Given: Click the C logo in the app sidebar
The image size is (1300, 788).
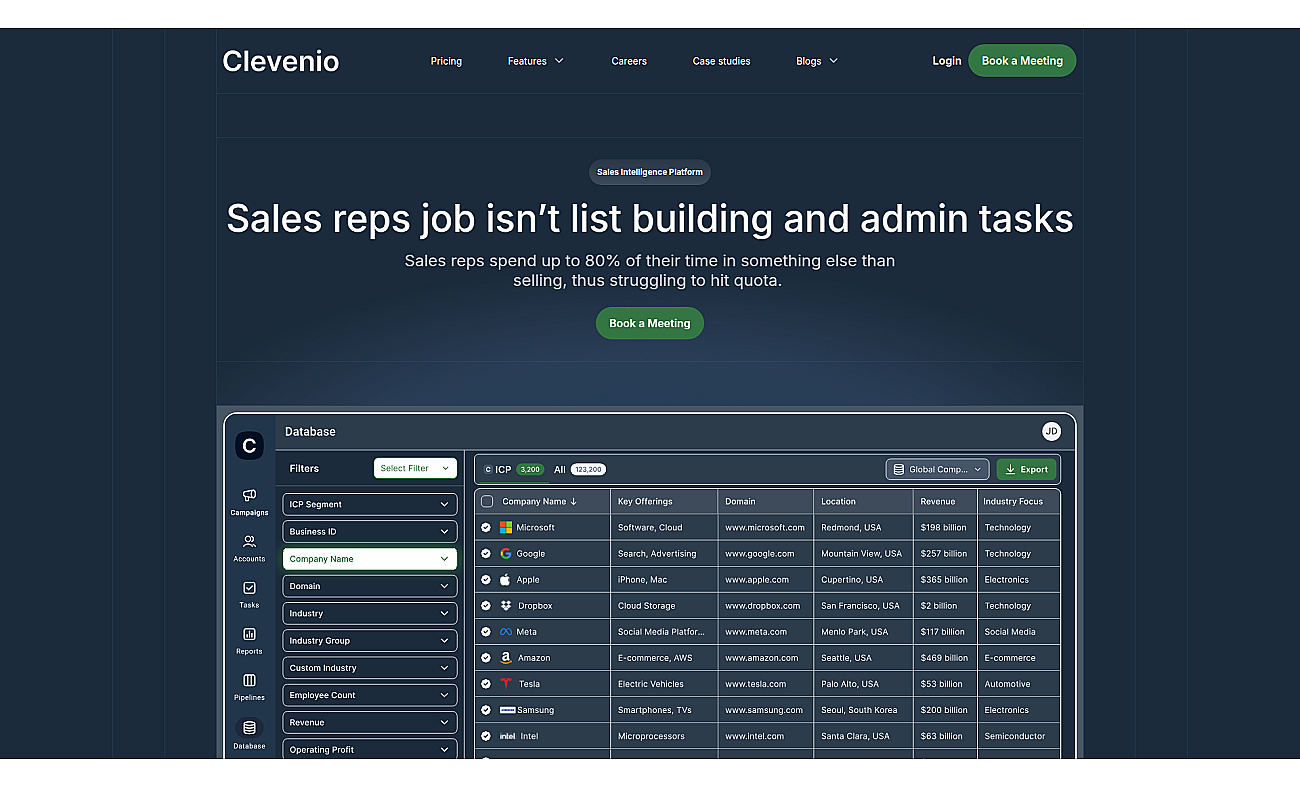Looking at the screenshot, I should pos(249,445).
